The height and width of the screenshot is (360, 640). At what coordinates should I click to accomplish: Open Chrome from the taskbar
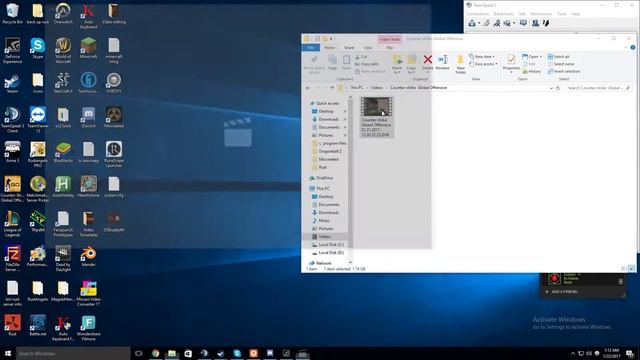[156, 353]
